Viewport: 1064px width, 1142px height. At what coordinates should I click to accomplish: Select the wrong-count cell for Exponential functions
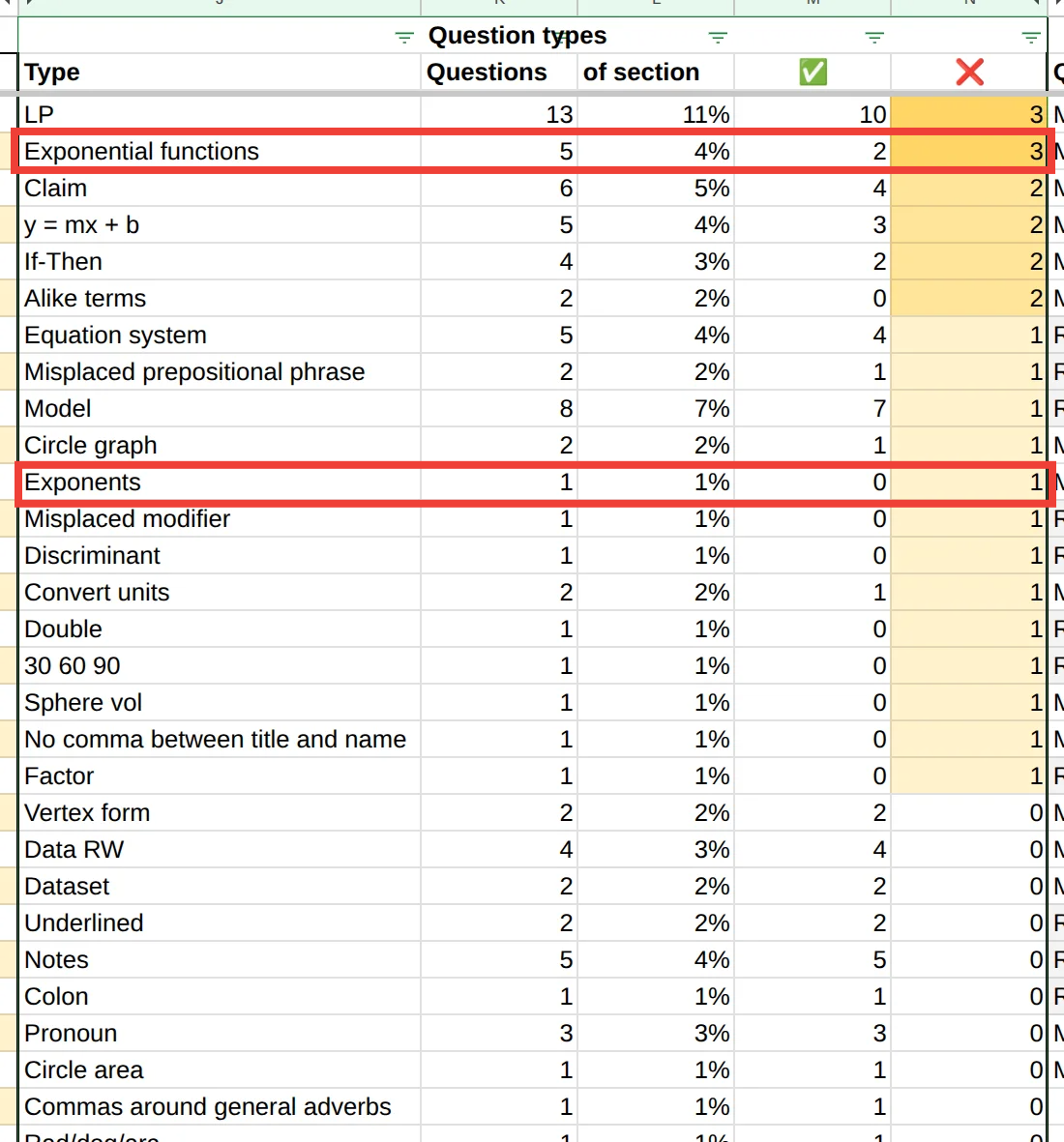[969, 152]
